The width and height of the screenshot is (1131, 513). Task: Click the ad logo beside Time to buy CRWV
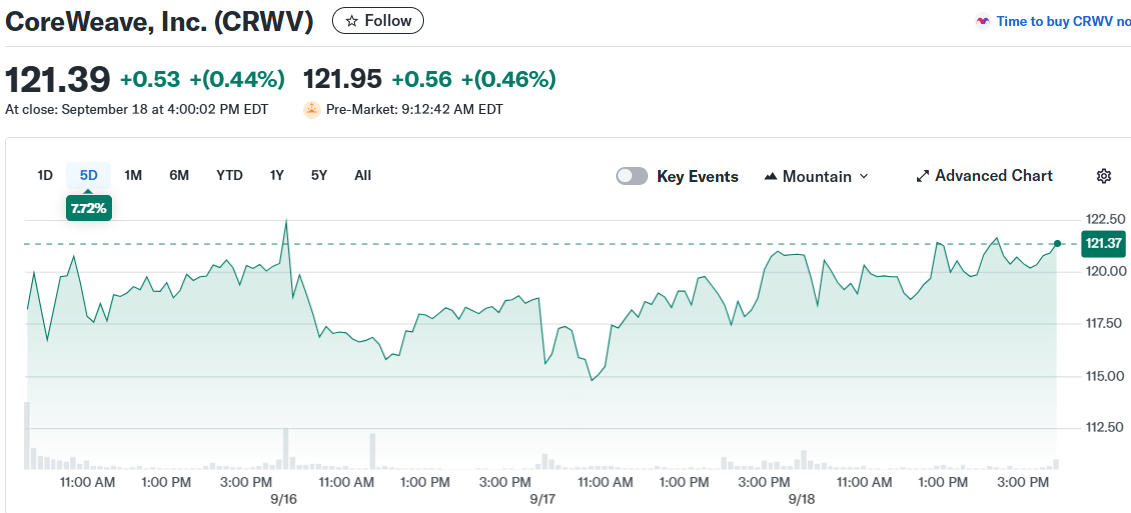[x=982, y=22]
